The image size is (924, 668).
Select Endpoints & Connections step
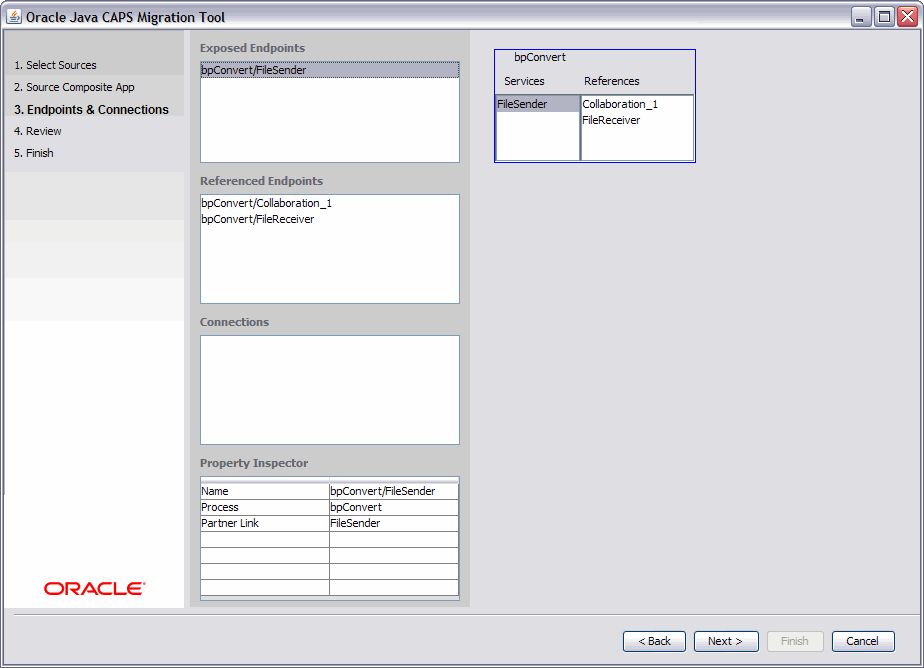click(91, 110)
